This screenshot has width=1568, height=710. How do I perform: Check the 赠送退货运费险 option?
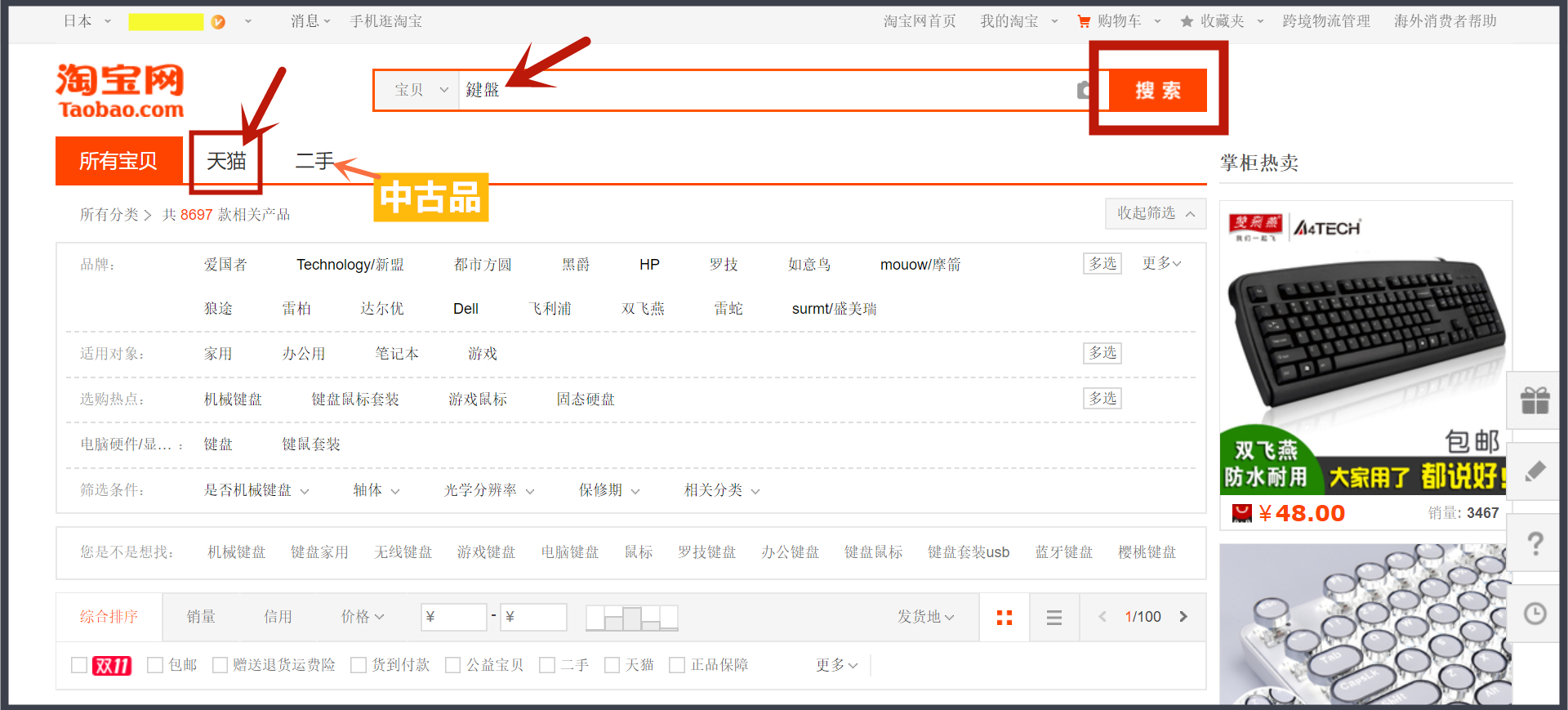pyautogui.click(x=220, y=665)
